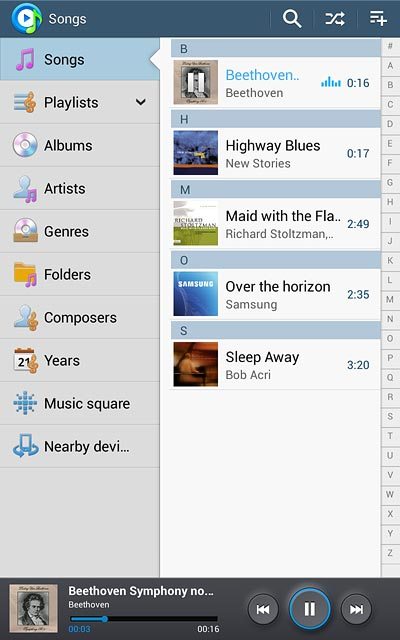Click the playback progress bar
Image resolution: width=400 pixels, height=640 pixels.
(143, 619)
